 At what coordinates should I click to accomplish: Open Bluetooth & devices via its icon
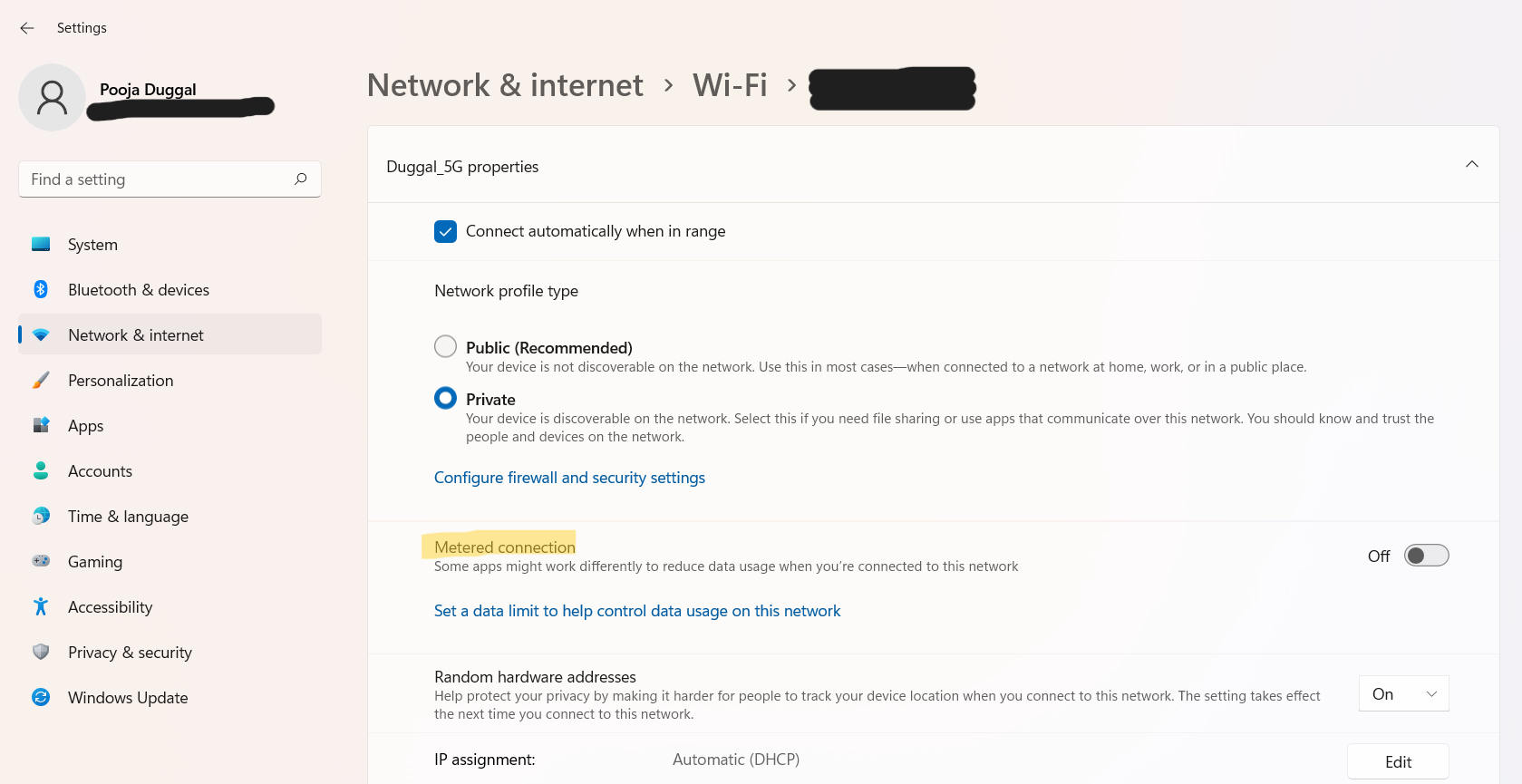click(x=41, y=289)
